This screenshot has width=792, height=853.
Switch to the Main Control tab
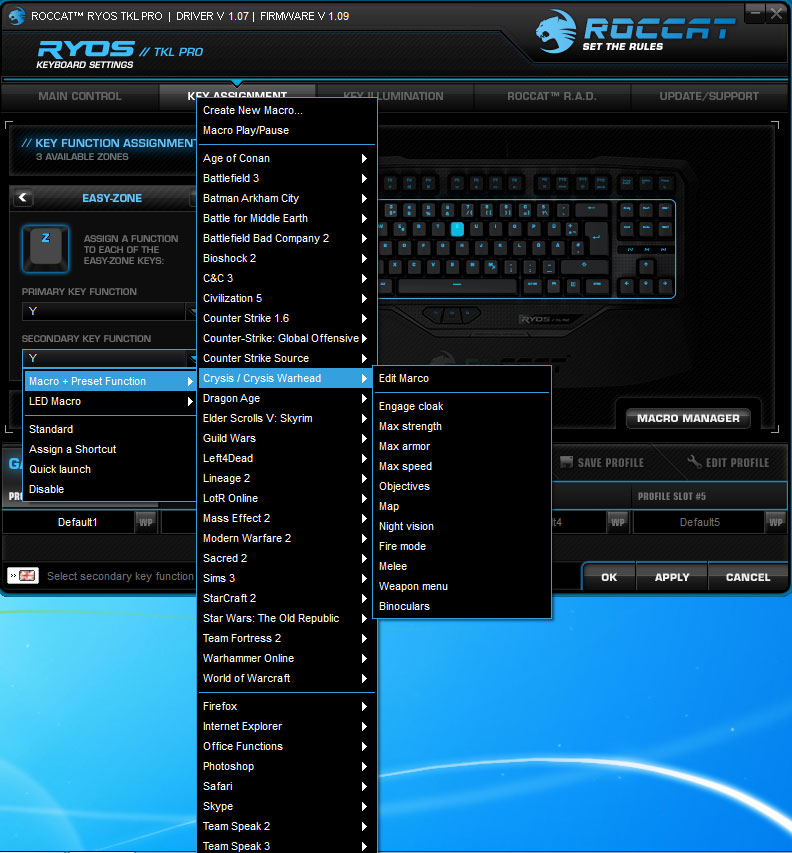coord(80,96)
